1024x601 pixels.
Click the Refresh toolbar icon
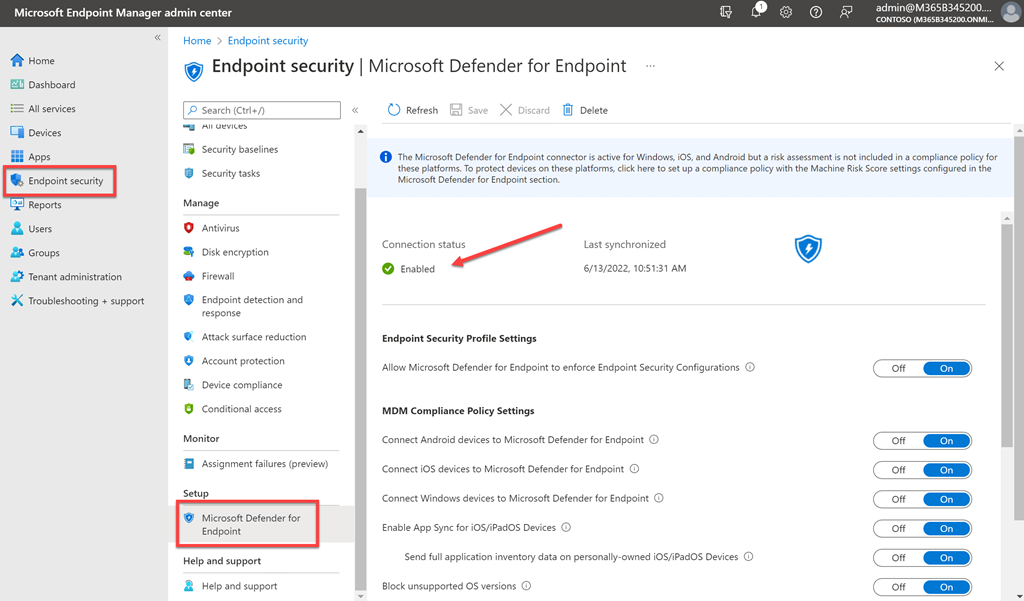(394, 110)
